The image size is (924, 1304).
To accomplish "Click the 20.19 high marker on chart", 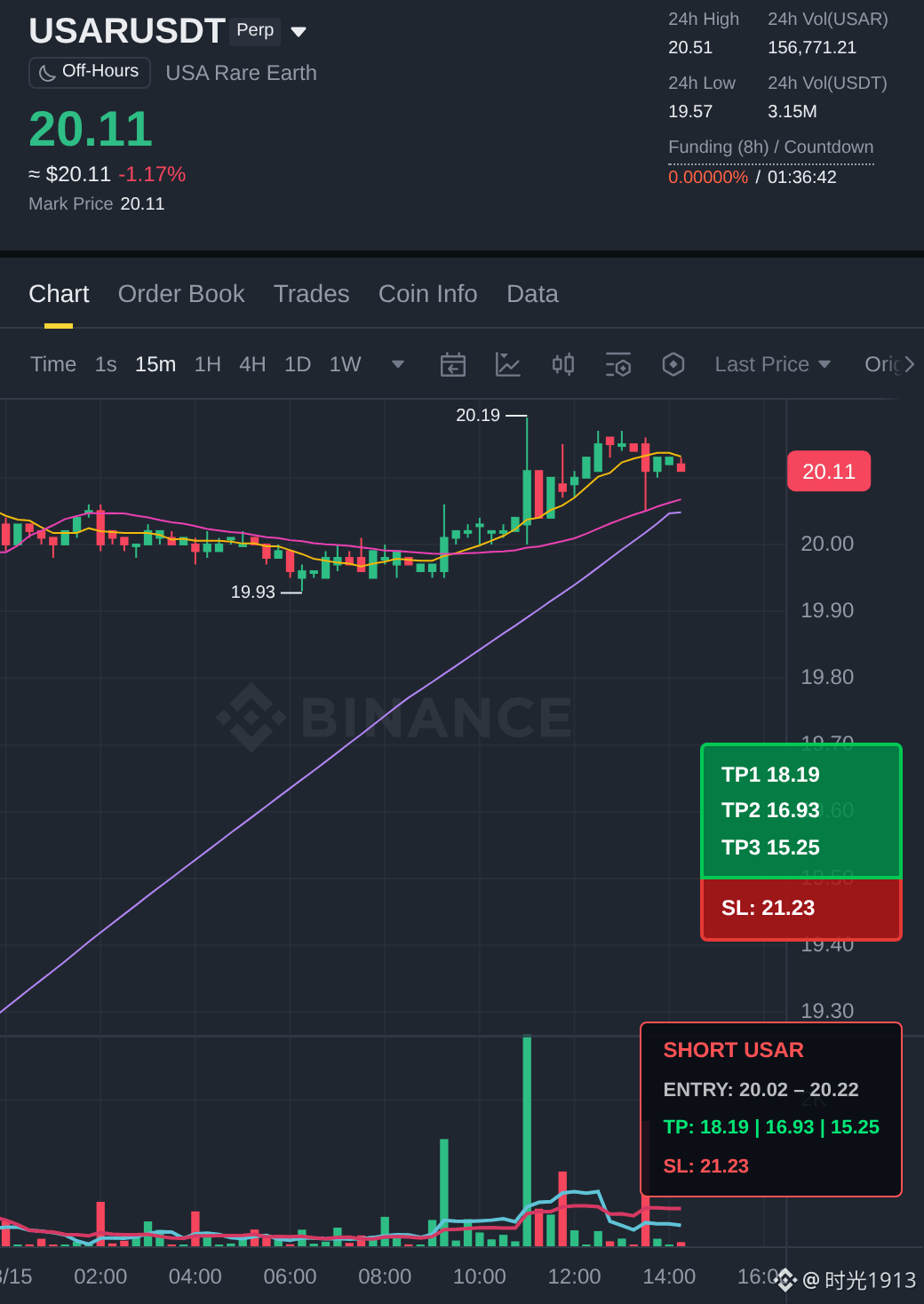I will [478, 416].
